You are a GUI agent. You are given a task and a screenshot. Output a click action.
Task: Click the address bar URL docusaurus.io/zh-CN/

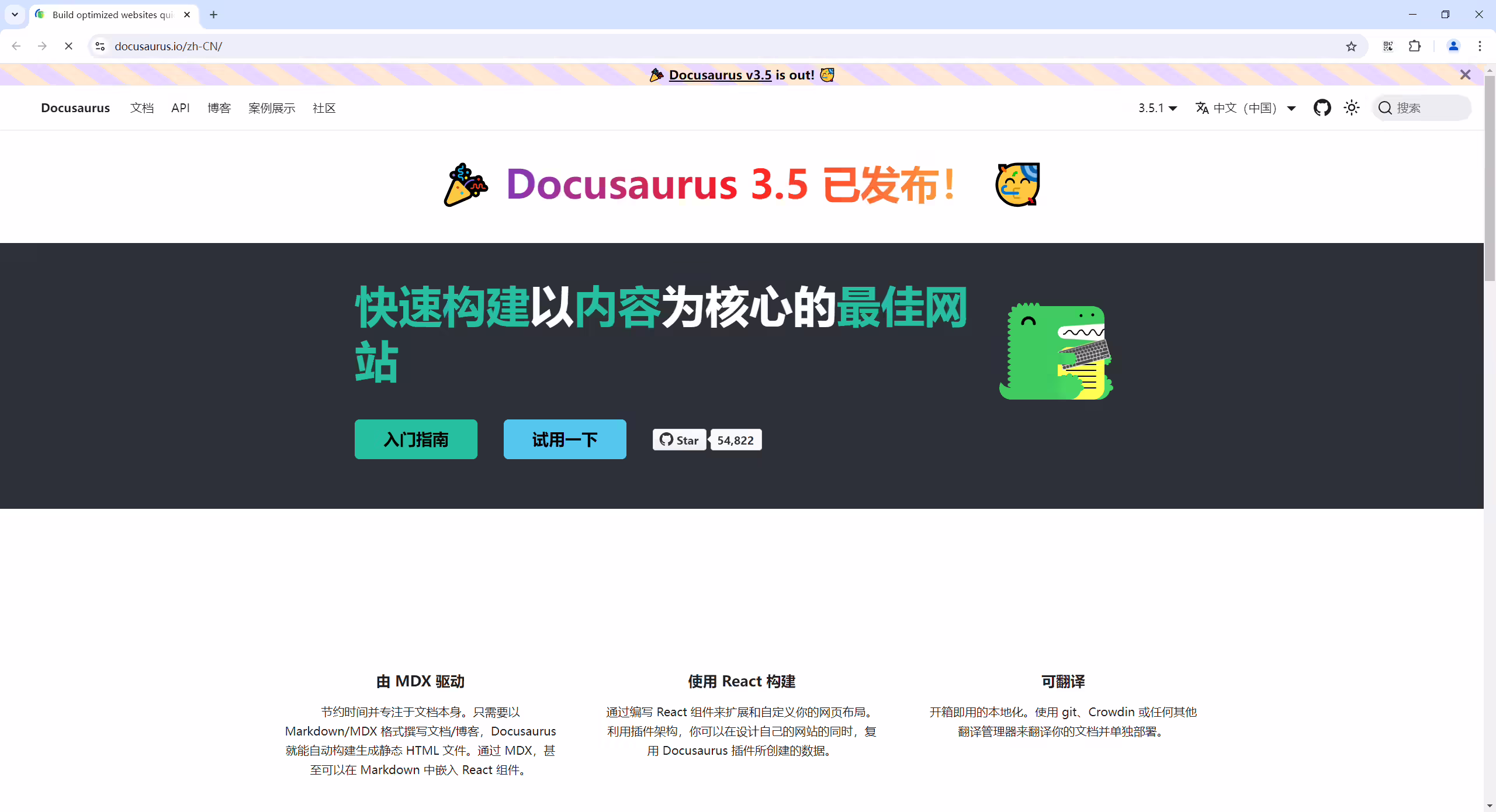(x=168, y=46)
